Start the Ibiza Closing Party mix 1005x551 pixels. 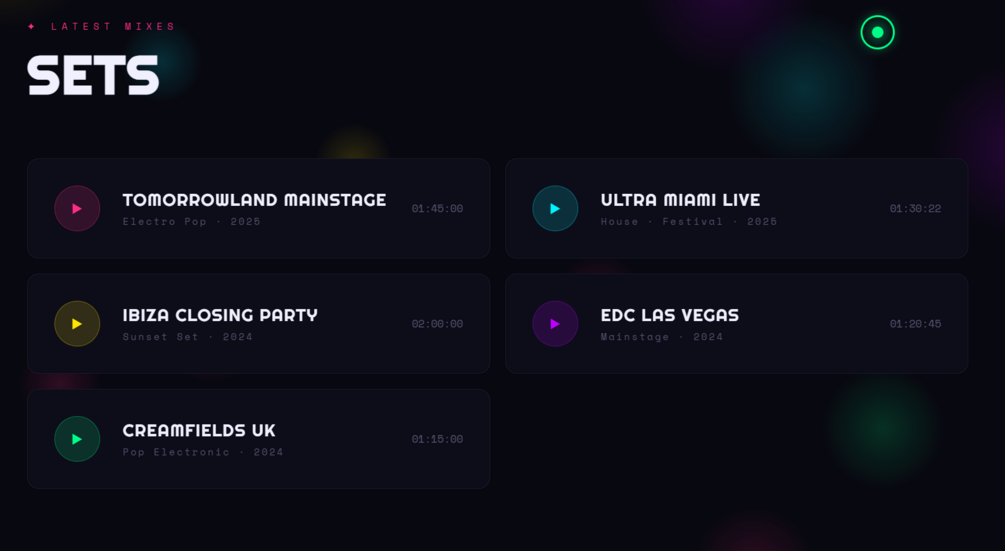77,324
